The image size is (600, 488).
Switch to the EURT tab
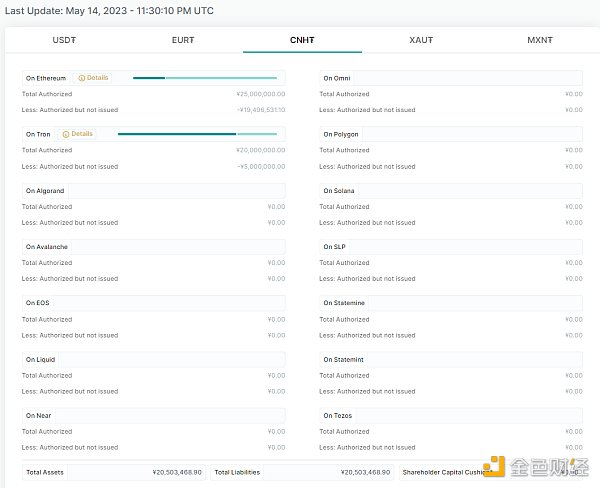(183, 40)
